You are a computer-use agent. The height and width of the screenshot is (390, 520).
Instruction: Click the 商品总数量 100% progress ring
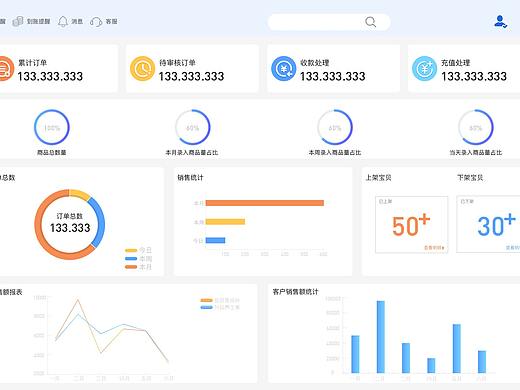[52, 127]
